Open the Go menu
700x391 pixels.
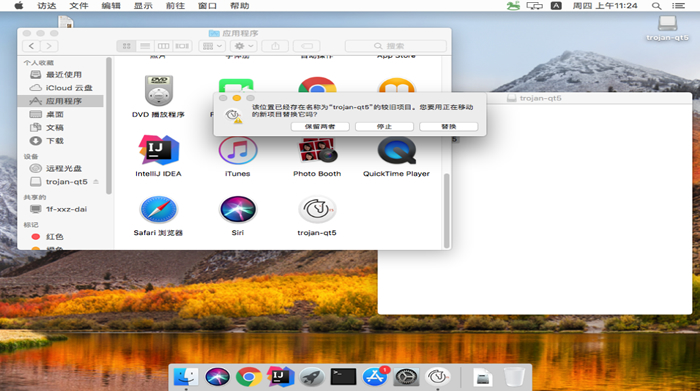175,6
